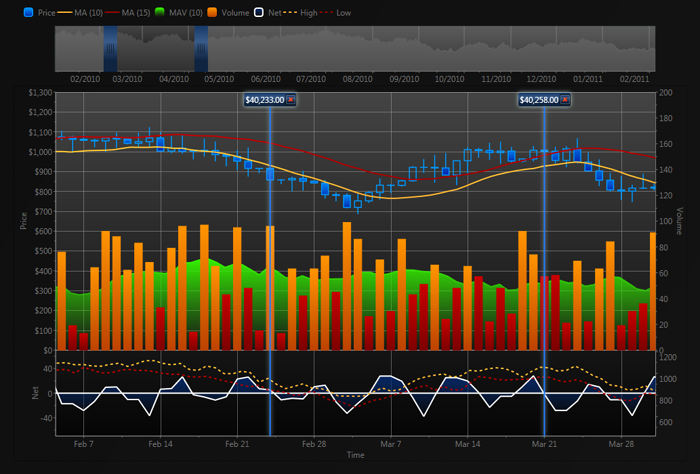Click 08/2010 in the overview timeline
This screenshot has width=700, height=474.
pos(358,79)
